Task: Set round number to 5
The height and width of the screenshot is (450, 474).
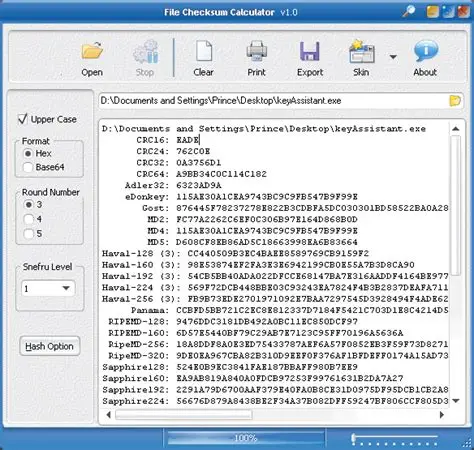Action: (29, 234)
